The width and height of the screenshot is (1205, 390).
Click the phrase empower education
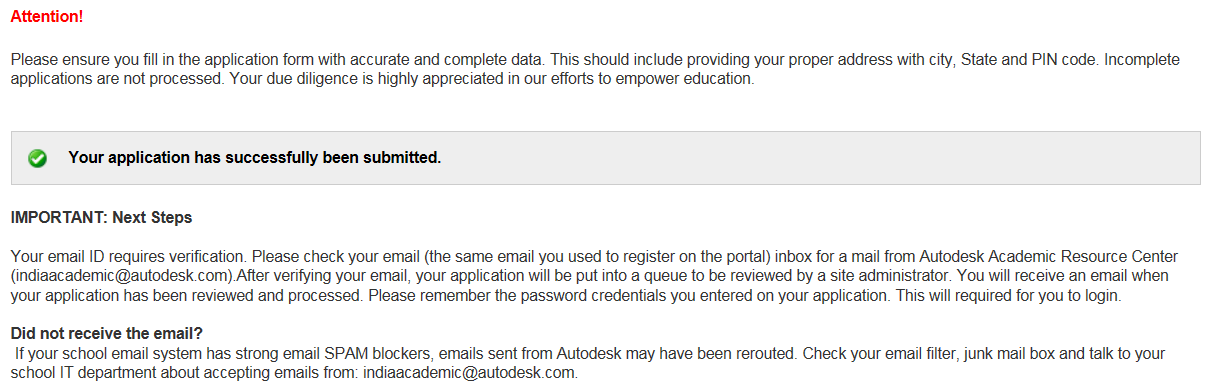pos(688,79)
